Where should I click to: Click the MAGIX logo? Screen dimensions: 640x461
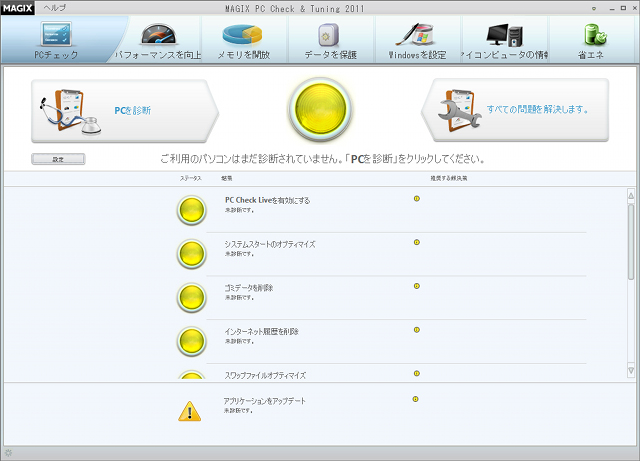pyautogui.click(x=18, y=8)
